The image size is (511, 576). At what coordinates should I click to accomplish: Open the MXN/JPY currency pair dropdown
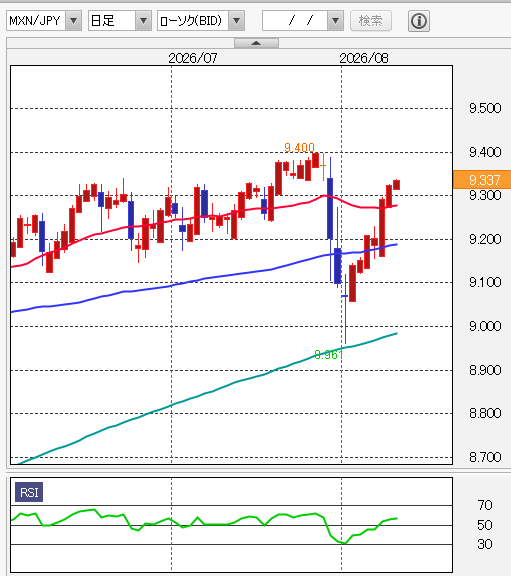44,21
